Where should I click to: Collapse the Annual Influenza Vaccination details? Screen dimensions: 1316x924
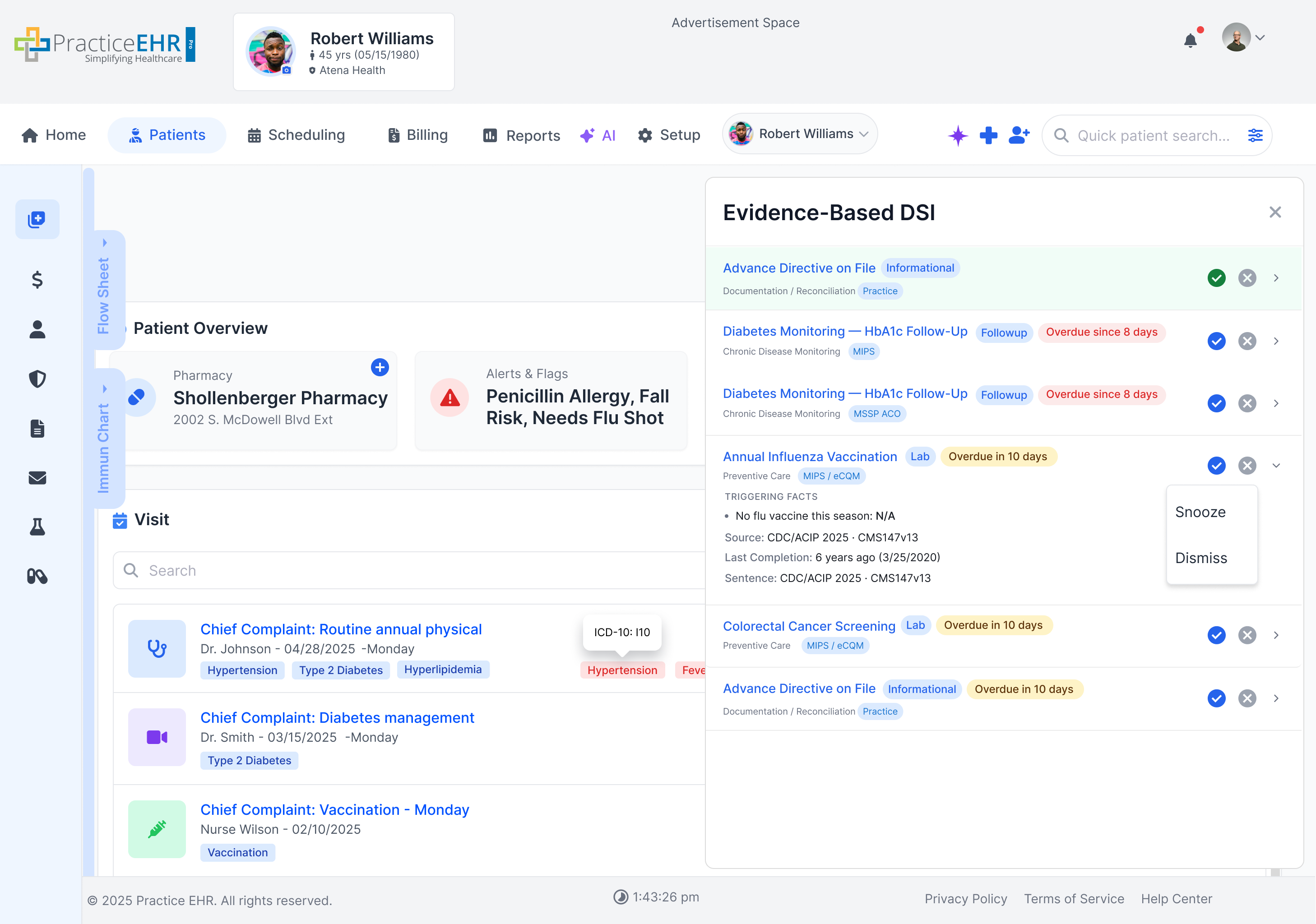tap(1276, 466)
